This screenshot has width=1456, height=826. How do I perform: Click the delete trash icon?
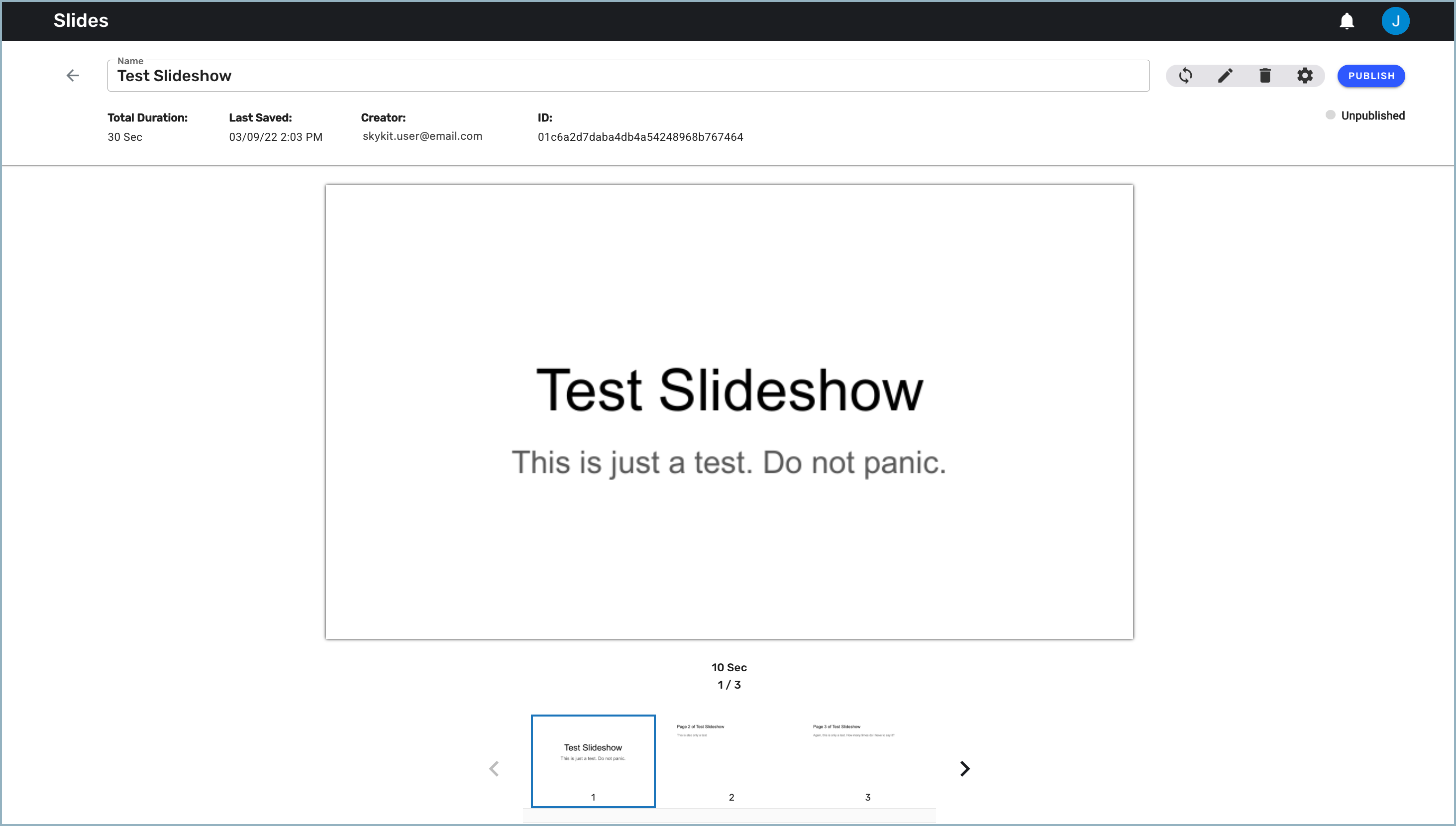(1265, 75)
